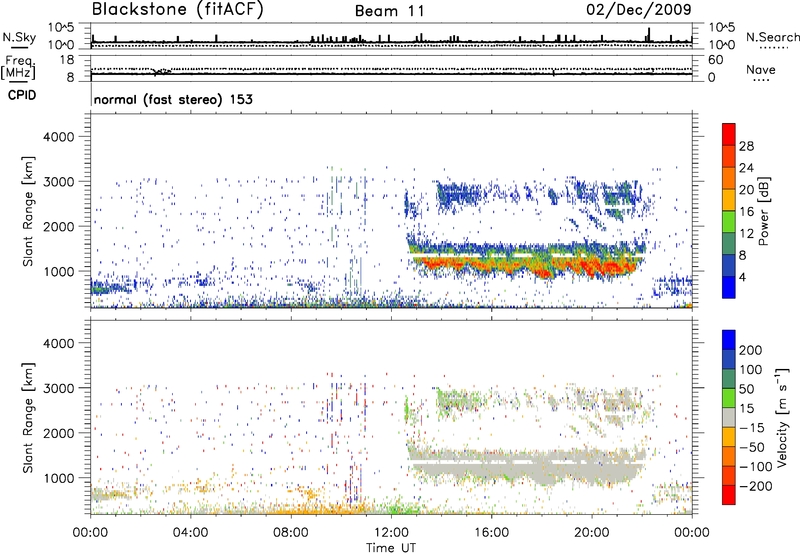The image size is (800, 554).
Task: Click the velocity panel 'Slant Range [km]' label
Action: [x=28, y=418]
